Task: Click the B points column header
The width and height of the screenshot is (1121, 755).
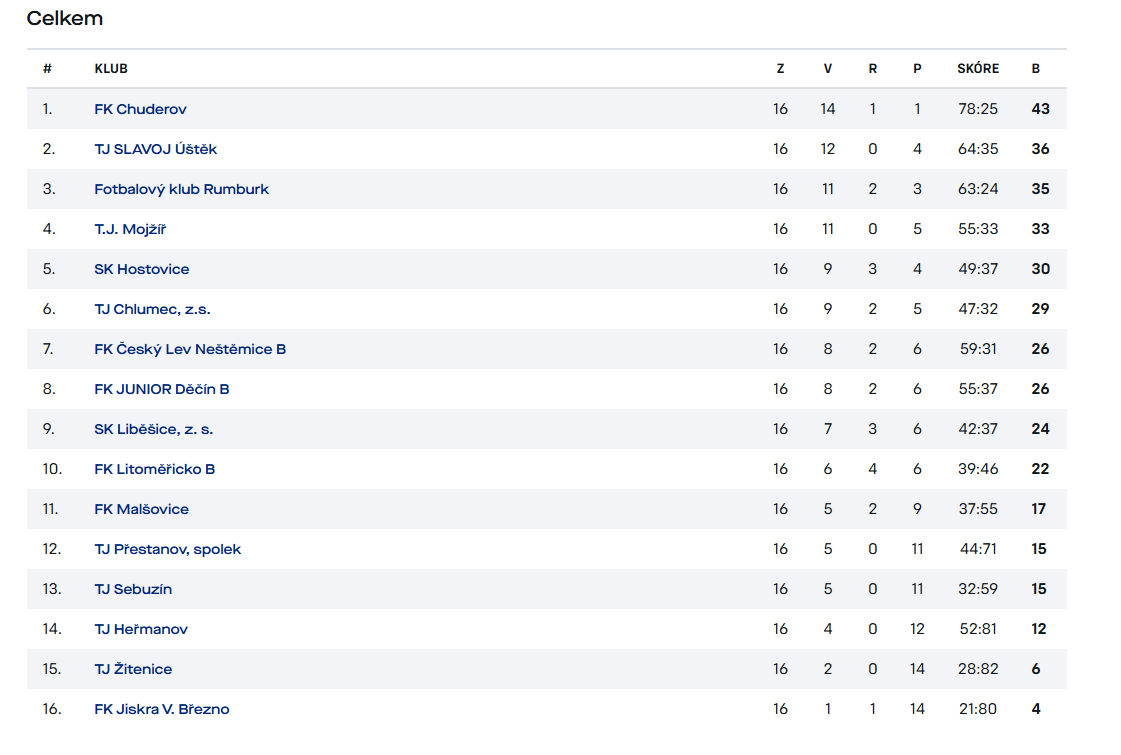Action: (1036, 69)
